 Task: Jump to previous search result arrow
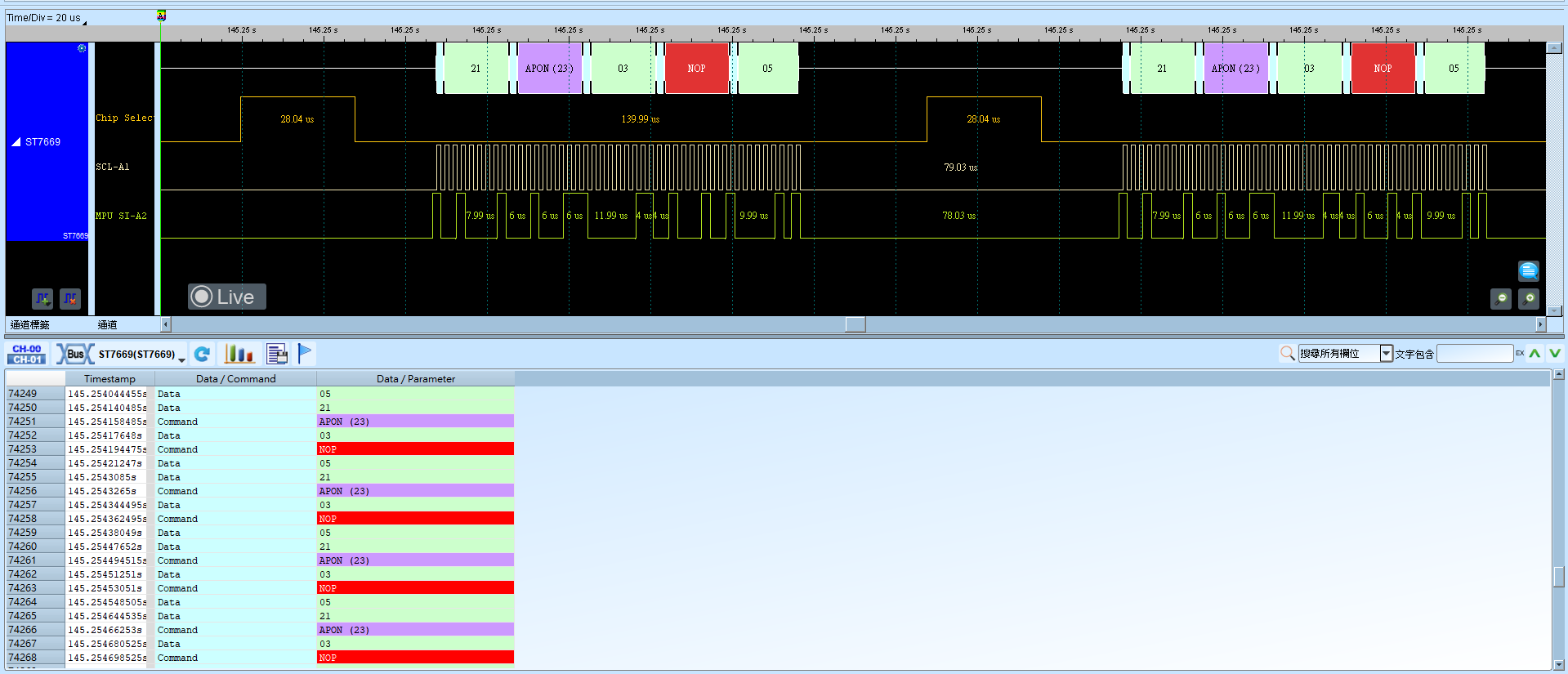pos(1534,353)
